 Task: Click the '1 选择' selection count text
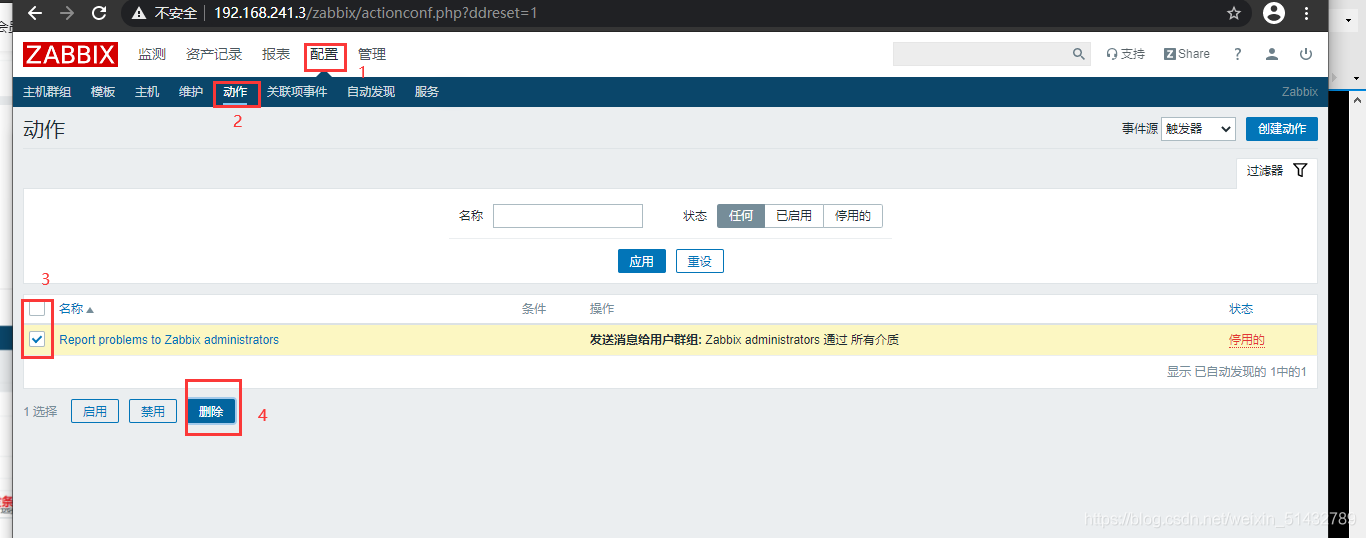(x=40, y=411)
